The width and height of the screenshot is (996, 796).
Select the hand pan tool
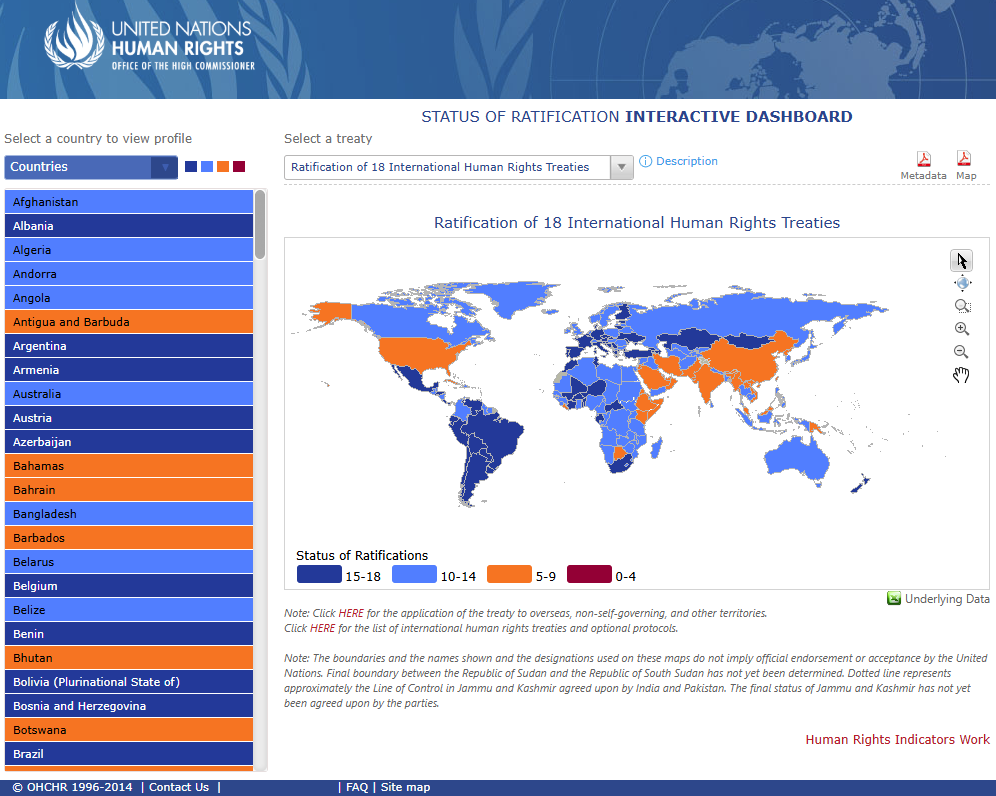961,375
